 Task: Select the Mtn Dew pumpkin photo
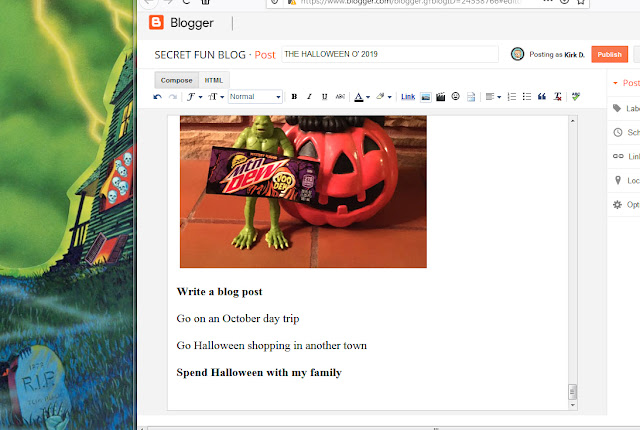(303, 192)
